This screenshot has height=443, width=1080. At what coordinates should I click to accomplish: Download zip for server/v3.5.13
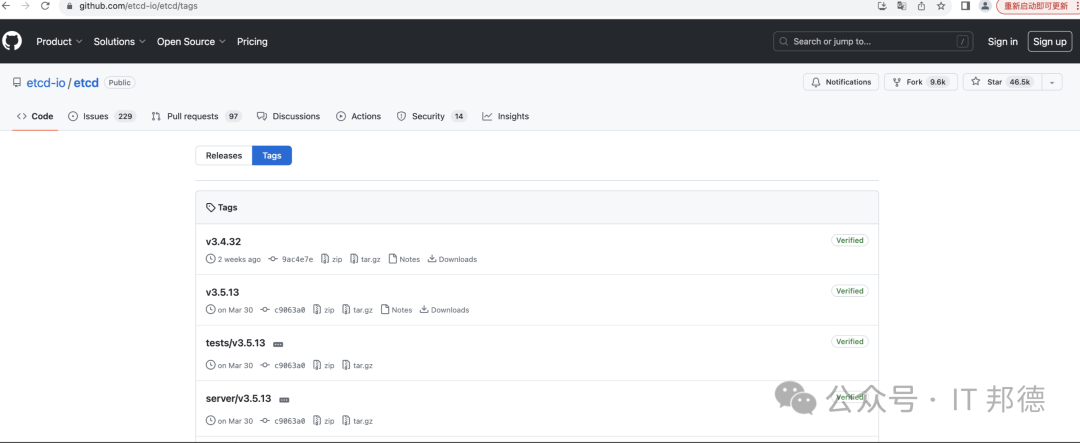point(323,421)
